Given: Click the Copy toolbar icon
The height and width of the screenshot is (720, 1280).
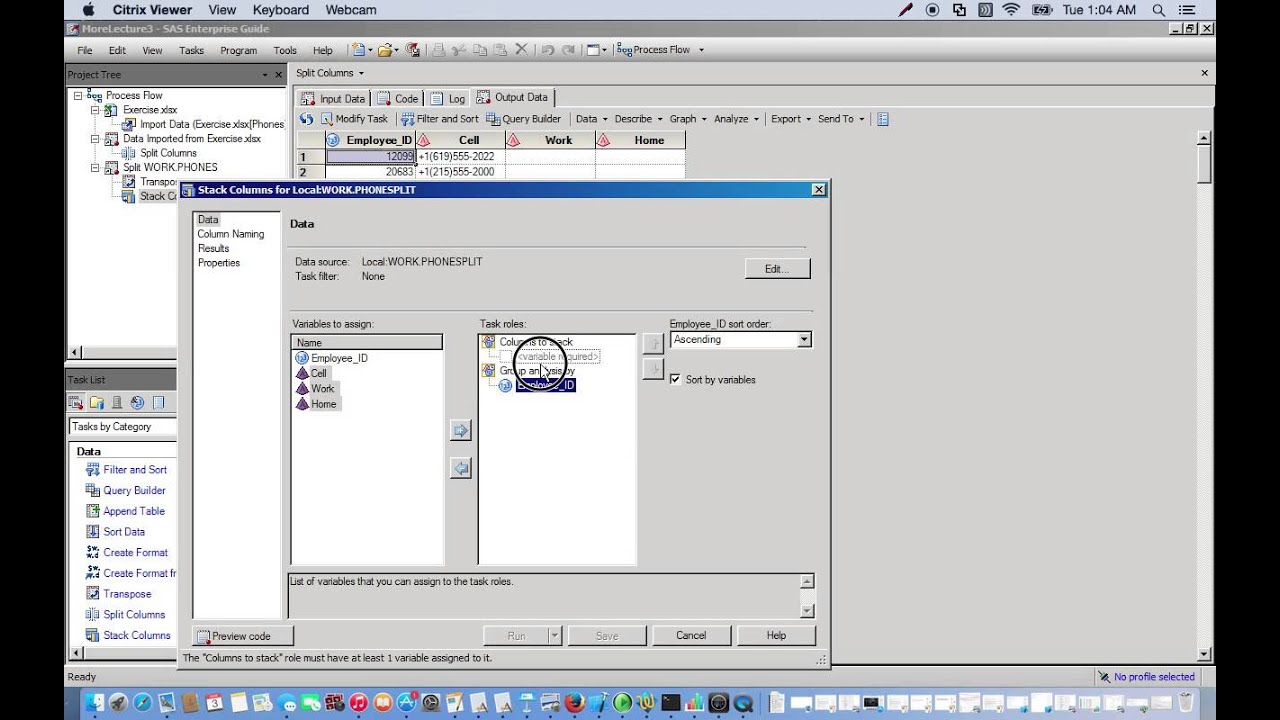Looking at the screenshot, I should click(x=480, y=50).
